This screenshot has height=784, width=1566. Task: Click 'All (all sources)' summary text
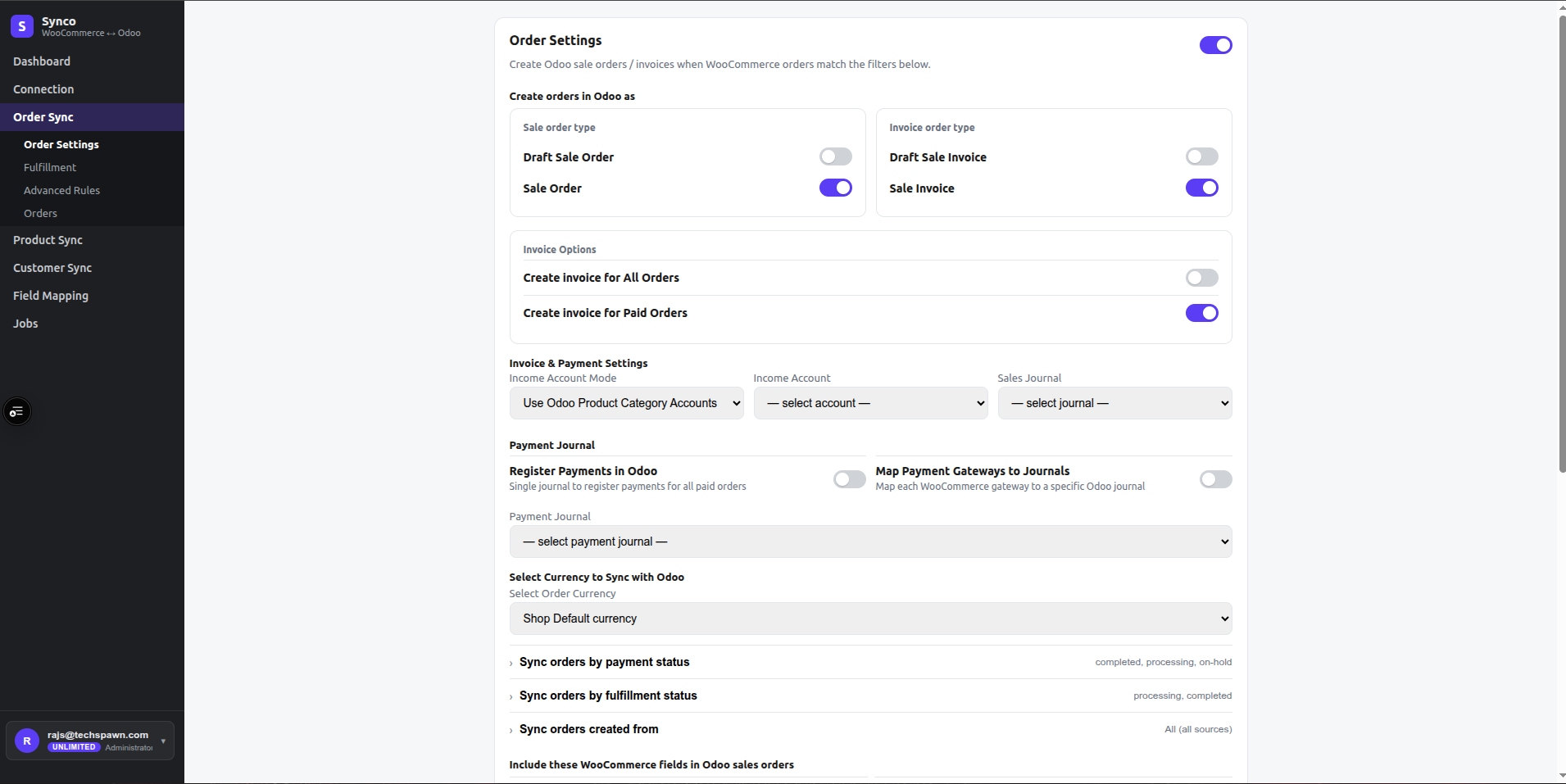[x=1198, y=729]
